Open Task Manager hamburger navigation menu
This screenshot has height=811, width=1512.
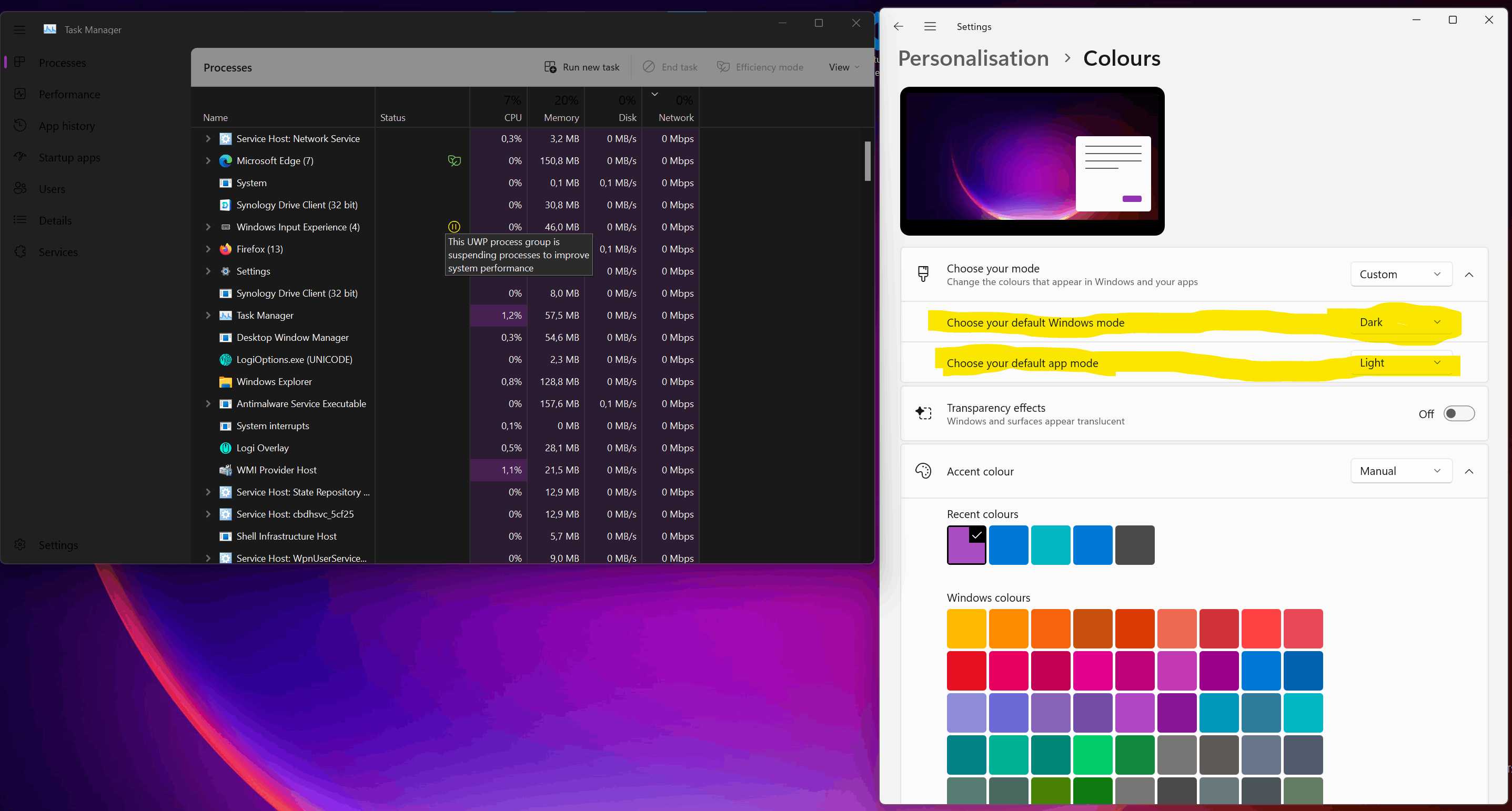(x=19, y=29)
